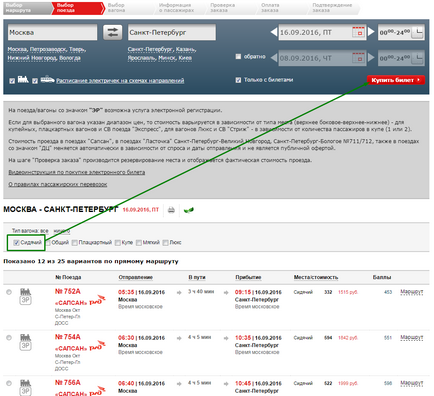The width and height of the screenshot is (434, 396).
Task: Print the Москва - Санкт-Петербург schedule
Action: (171, 210)
